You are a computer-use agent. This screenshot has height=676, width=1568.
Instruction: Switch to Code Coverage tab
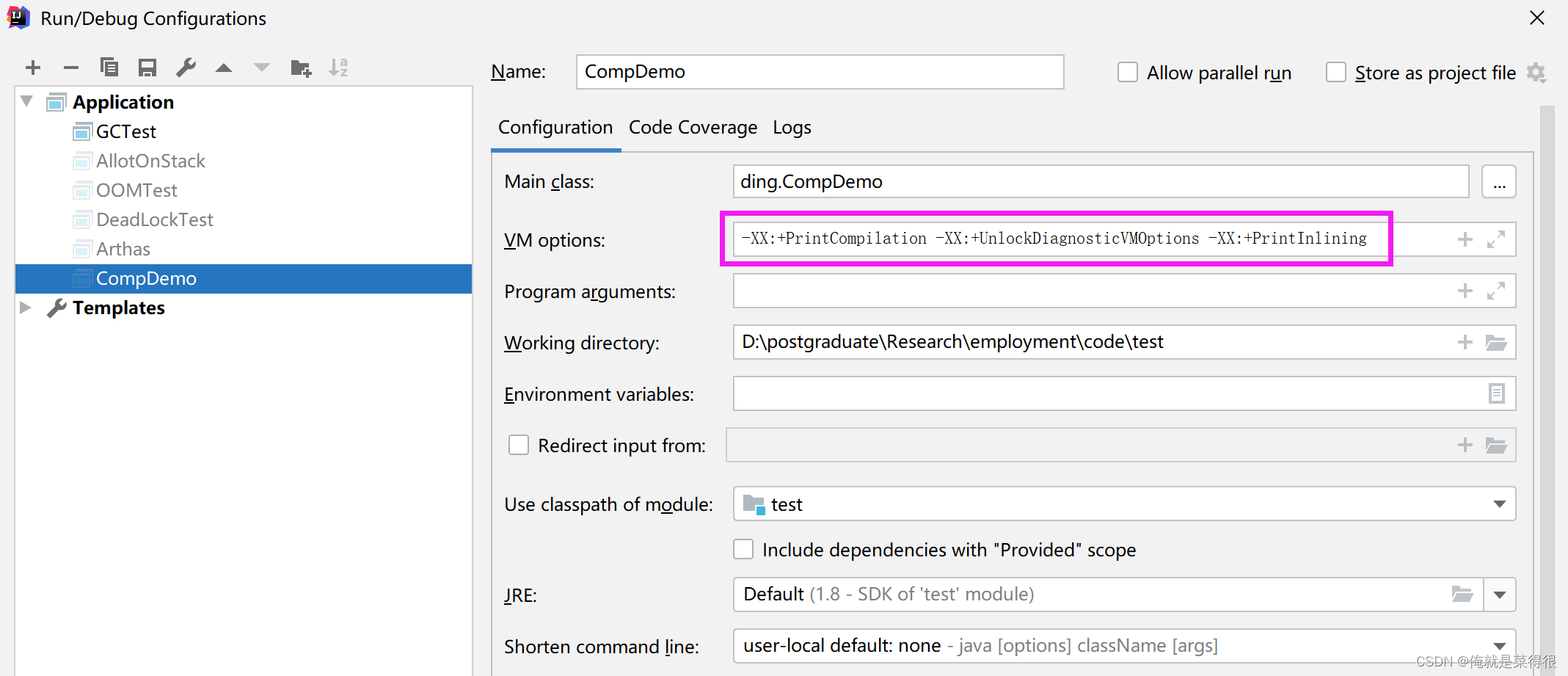(x=693, y=128)
